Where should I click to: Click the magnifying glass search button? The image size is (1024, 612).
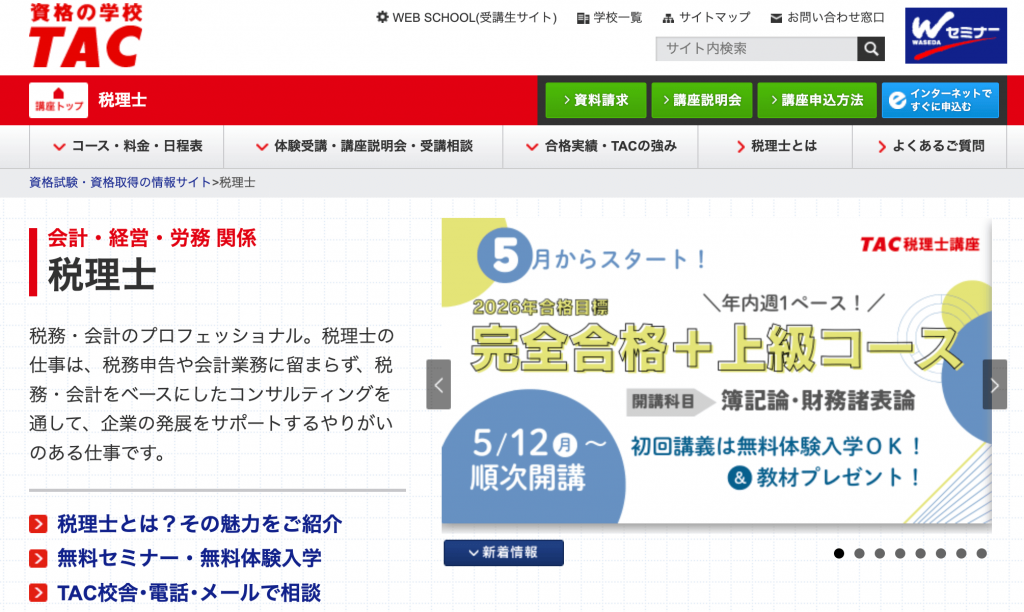tap(871, 48)
